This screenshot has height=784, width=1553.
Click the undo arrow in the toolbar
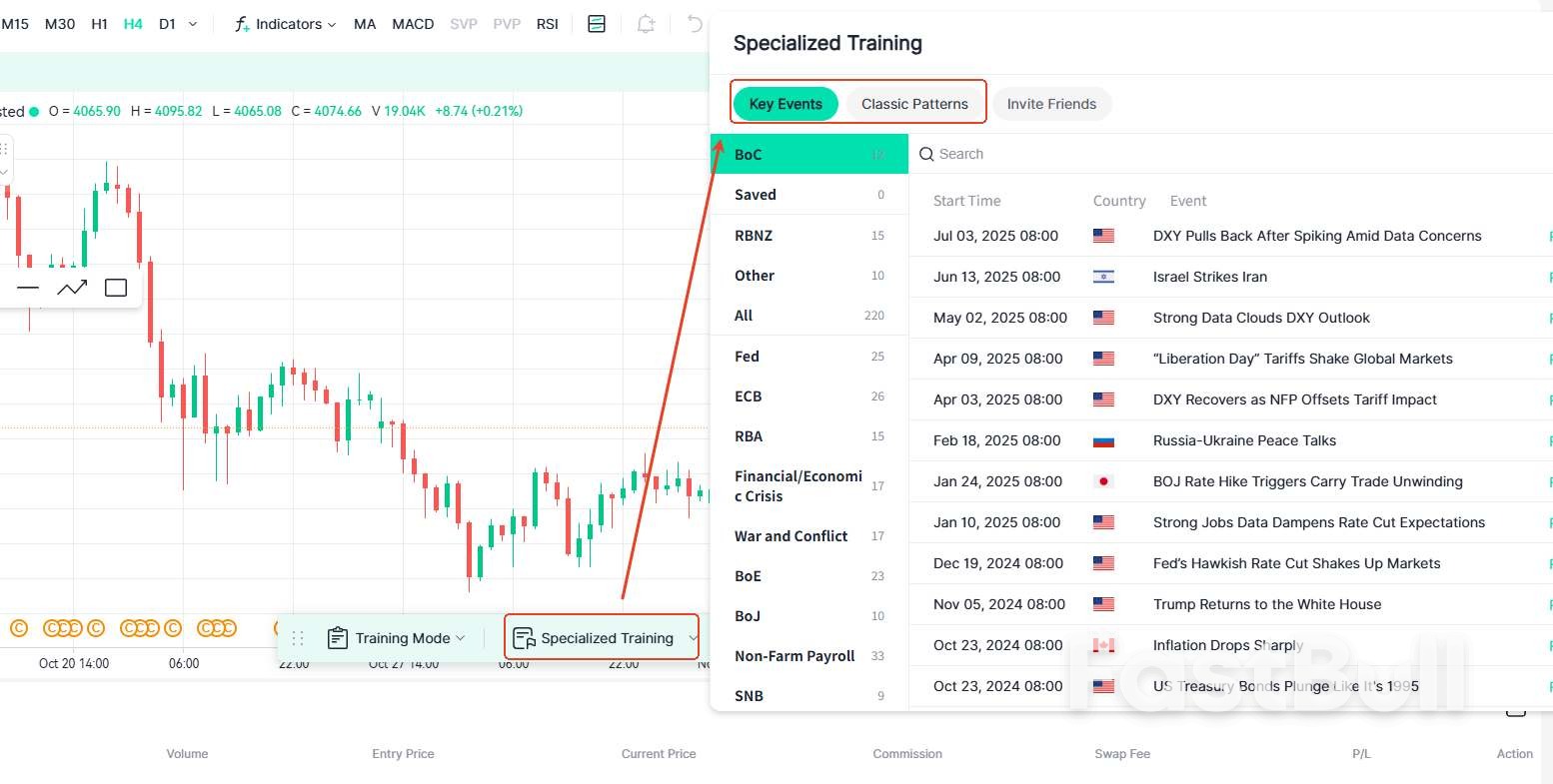692,23
